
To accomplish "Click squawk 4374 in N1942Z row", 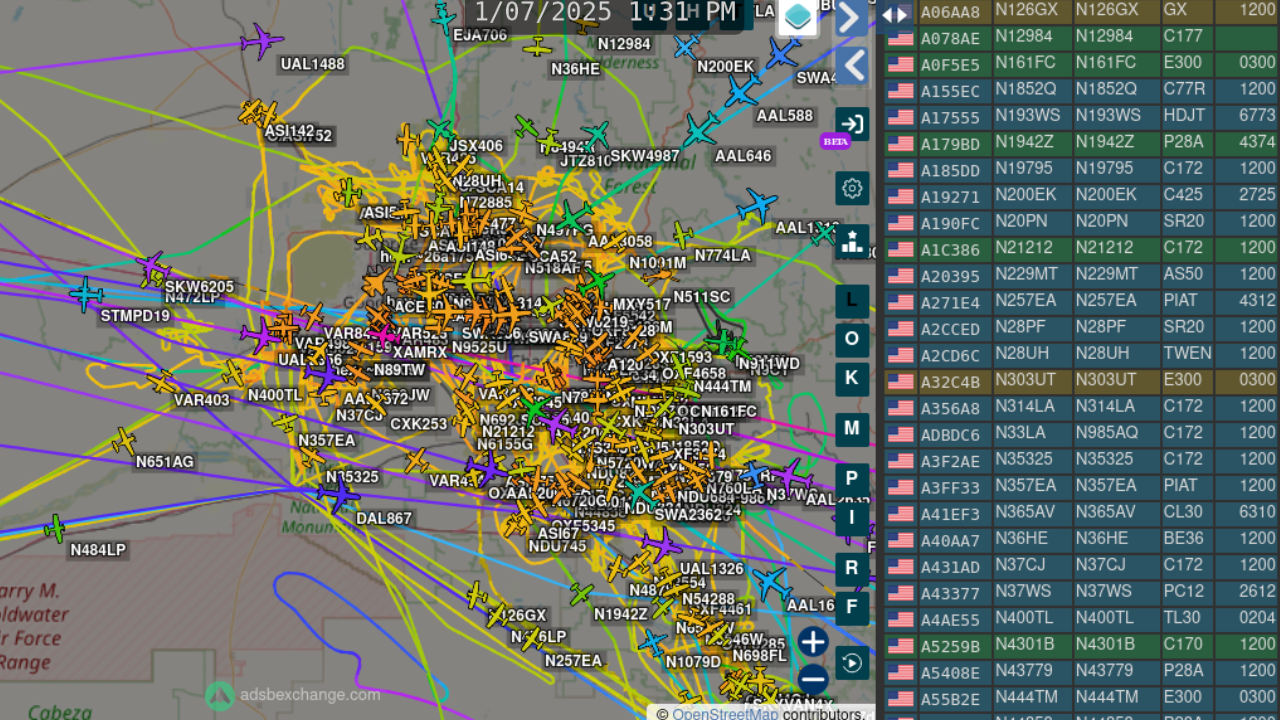I will 1257,142.
